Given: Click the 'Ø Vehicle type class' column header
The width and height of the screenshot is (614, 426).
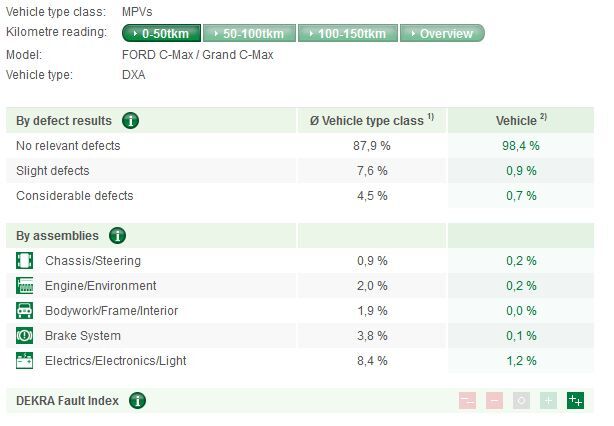Looking at the screenshot, I should click(x=372, y=121).
